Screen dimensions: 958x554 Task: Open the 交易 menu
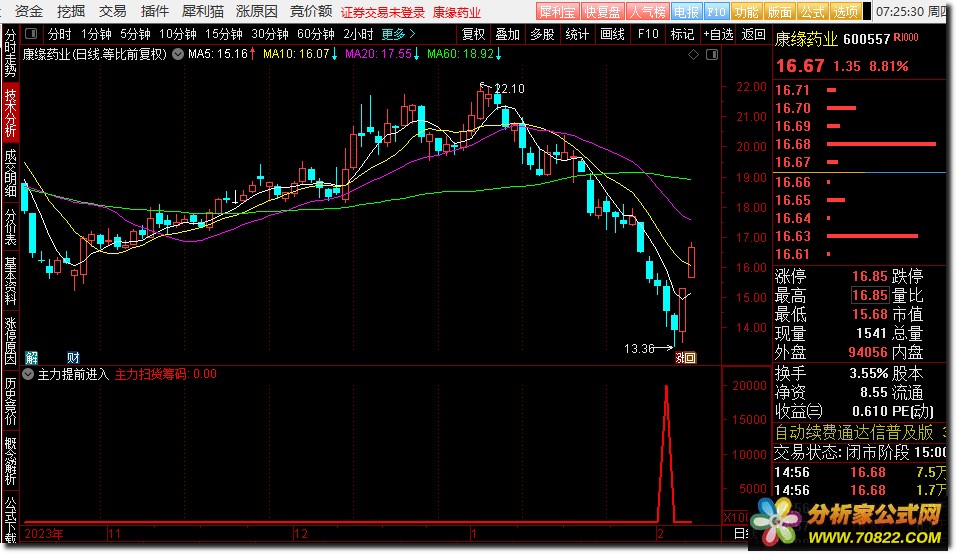(112, 11)
